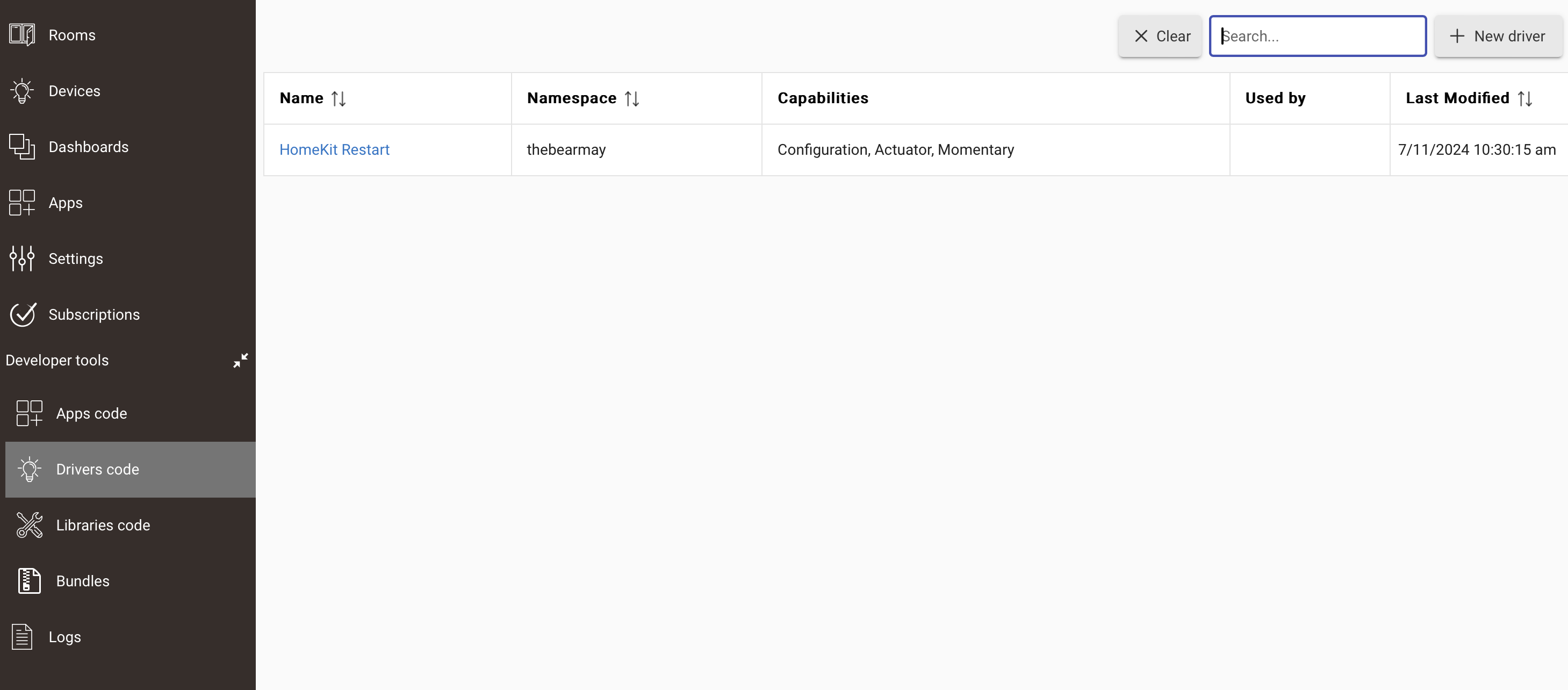Select the Devices lightbulb icon
Image resolution: width=1568 pixels, height=690 pixels.
[22, 91]
